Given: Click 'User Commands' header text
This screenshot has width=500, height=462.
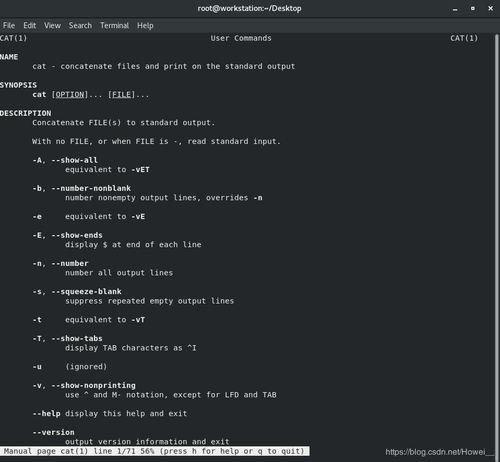Looking at the screenshot, I should [x=241, y=38].
